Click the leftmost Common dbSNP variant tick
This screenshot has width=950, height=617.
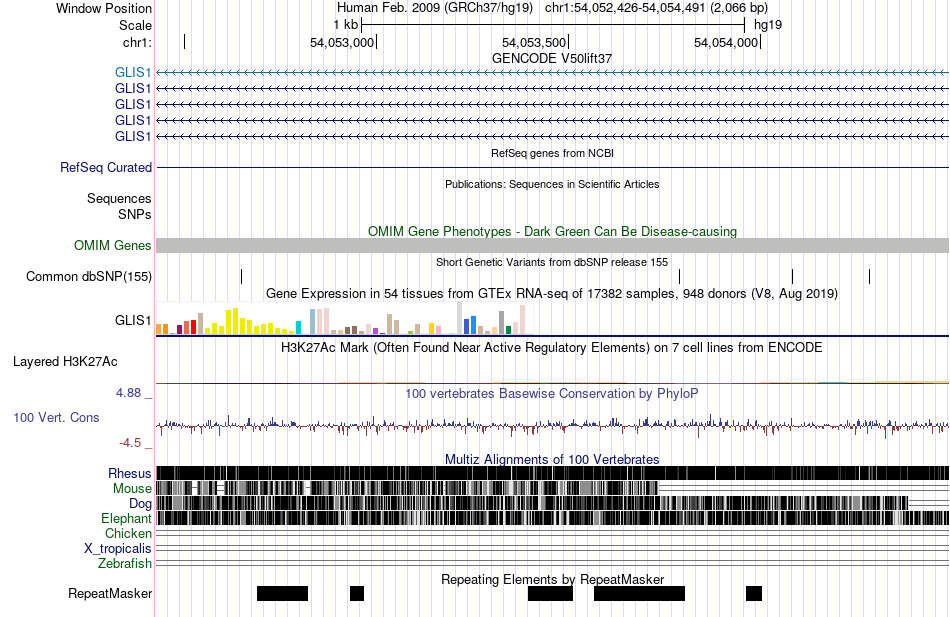click(x=241, y=276)
